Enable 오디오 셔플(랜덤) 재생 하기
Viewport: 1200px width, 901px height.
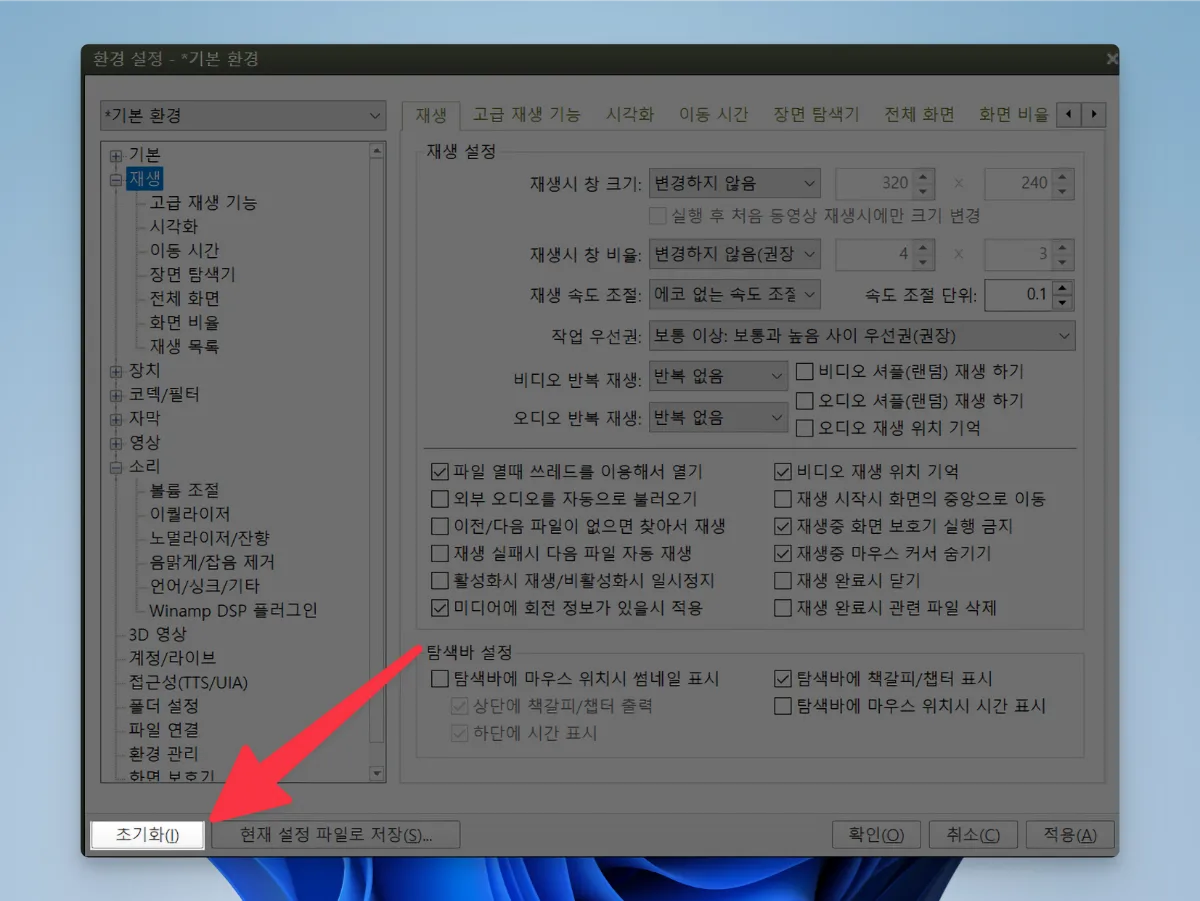pos(805,401)
